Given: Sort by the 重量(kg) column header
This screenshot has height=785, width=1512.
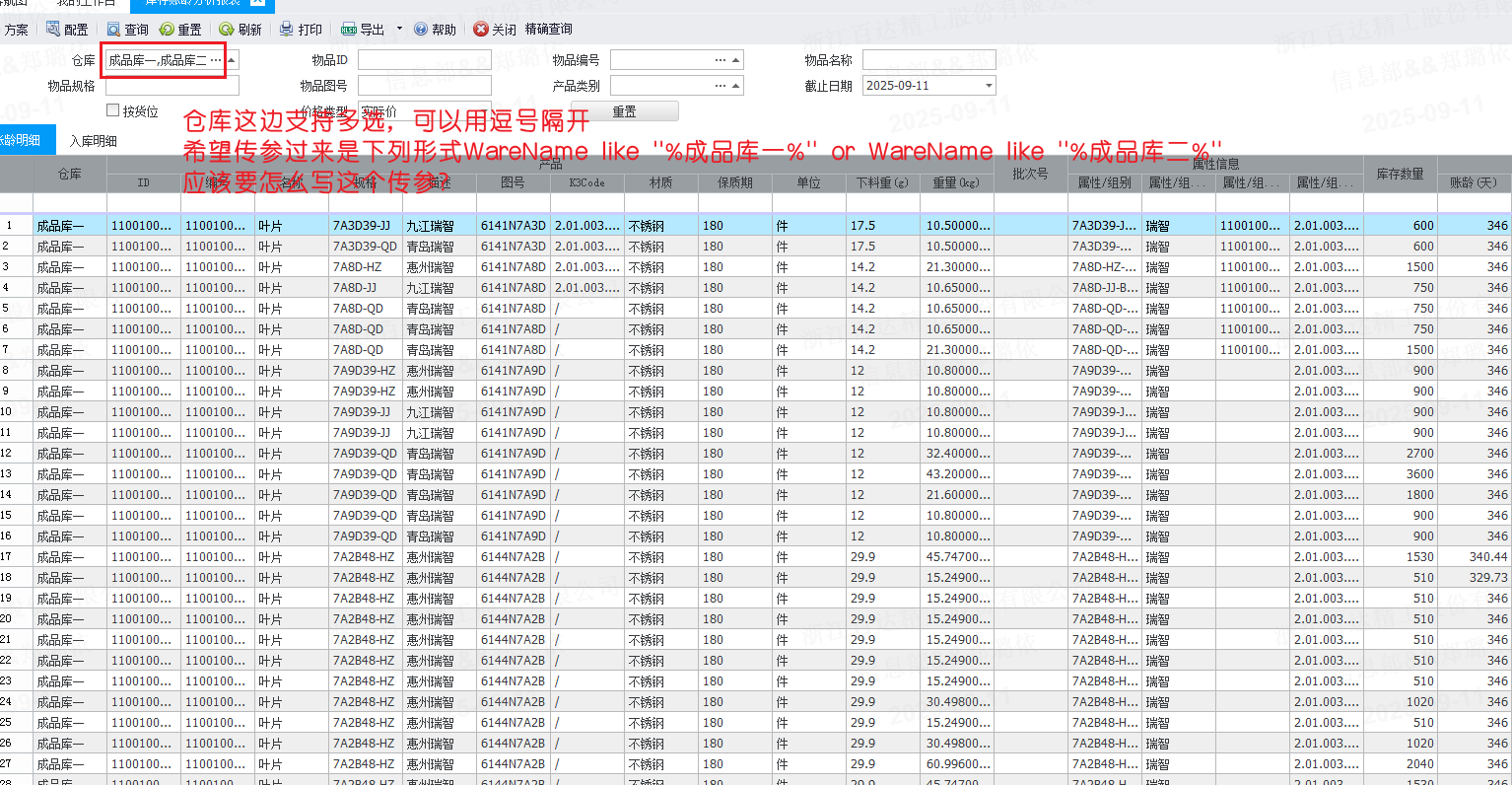Looking at the screenshot, I should (x=956, y=182).
